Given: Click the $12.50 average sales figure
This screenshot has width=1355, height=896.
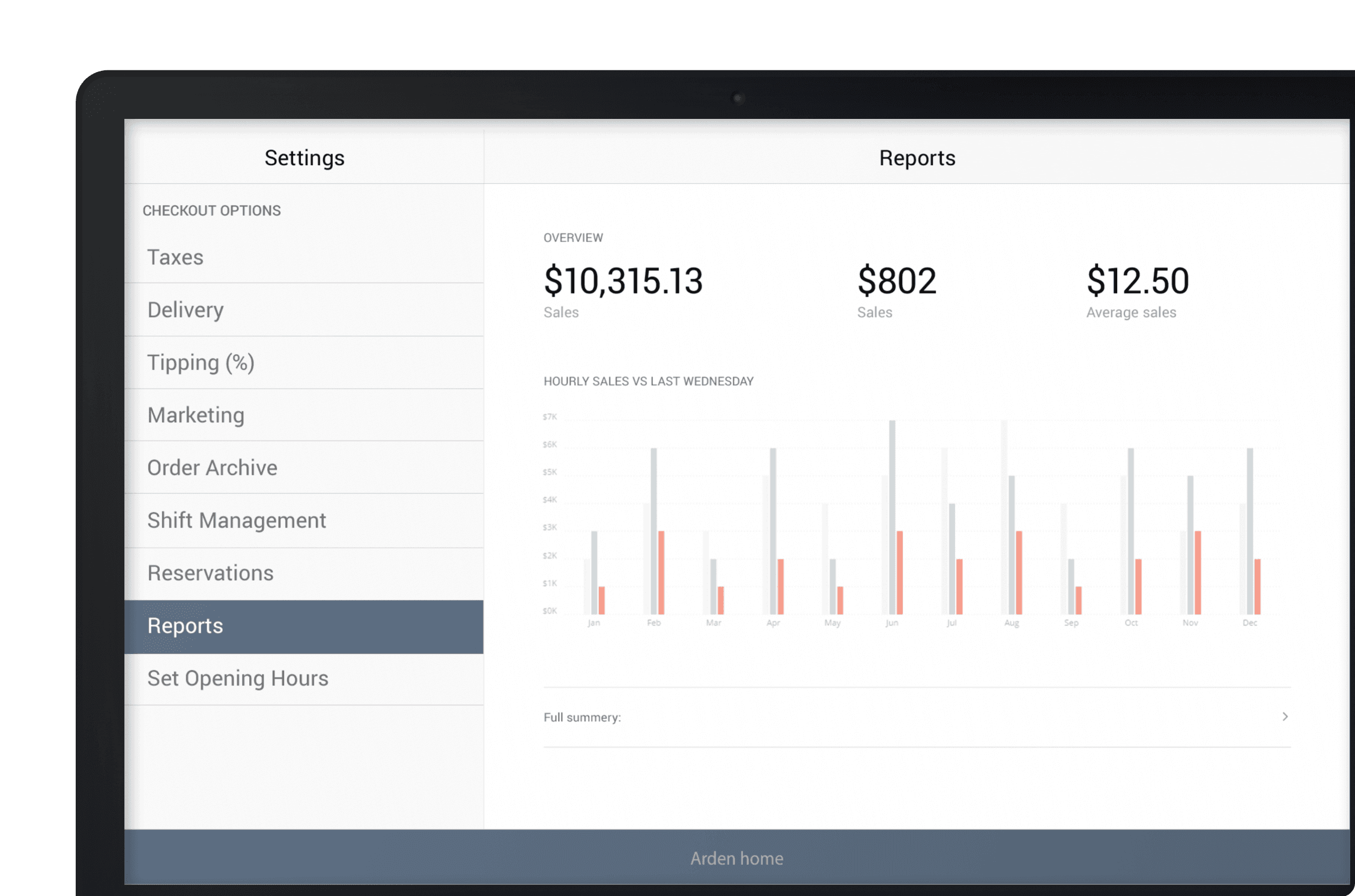Looking at the screenshot, I should (1138, 280).
